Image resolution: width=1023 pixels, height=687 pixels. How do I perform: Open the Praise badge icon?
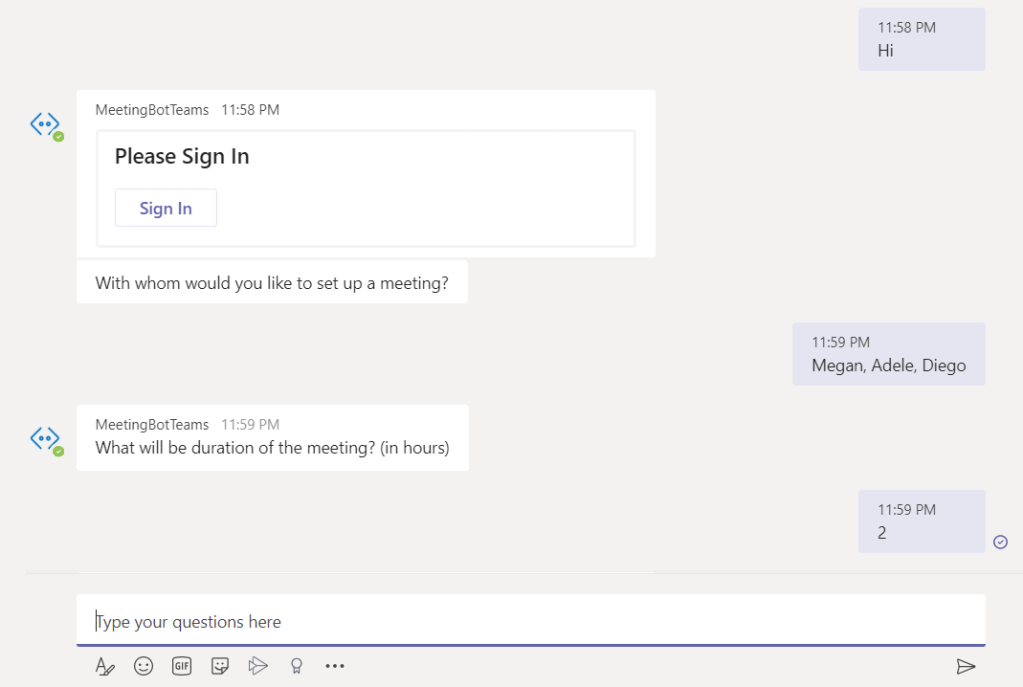296,666
